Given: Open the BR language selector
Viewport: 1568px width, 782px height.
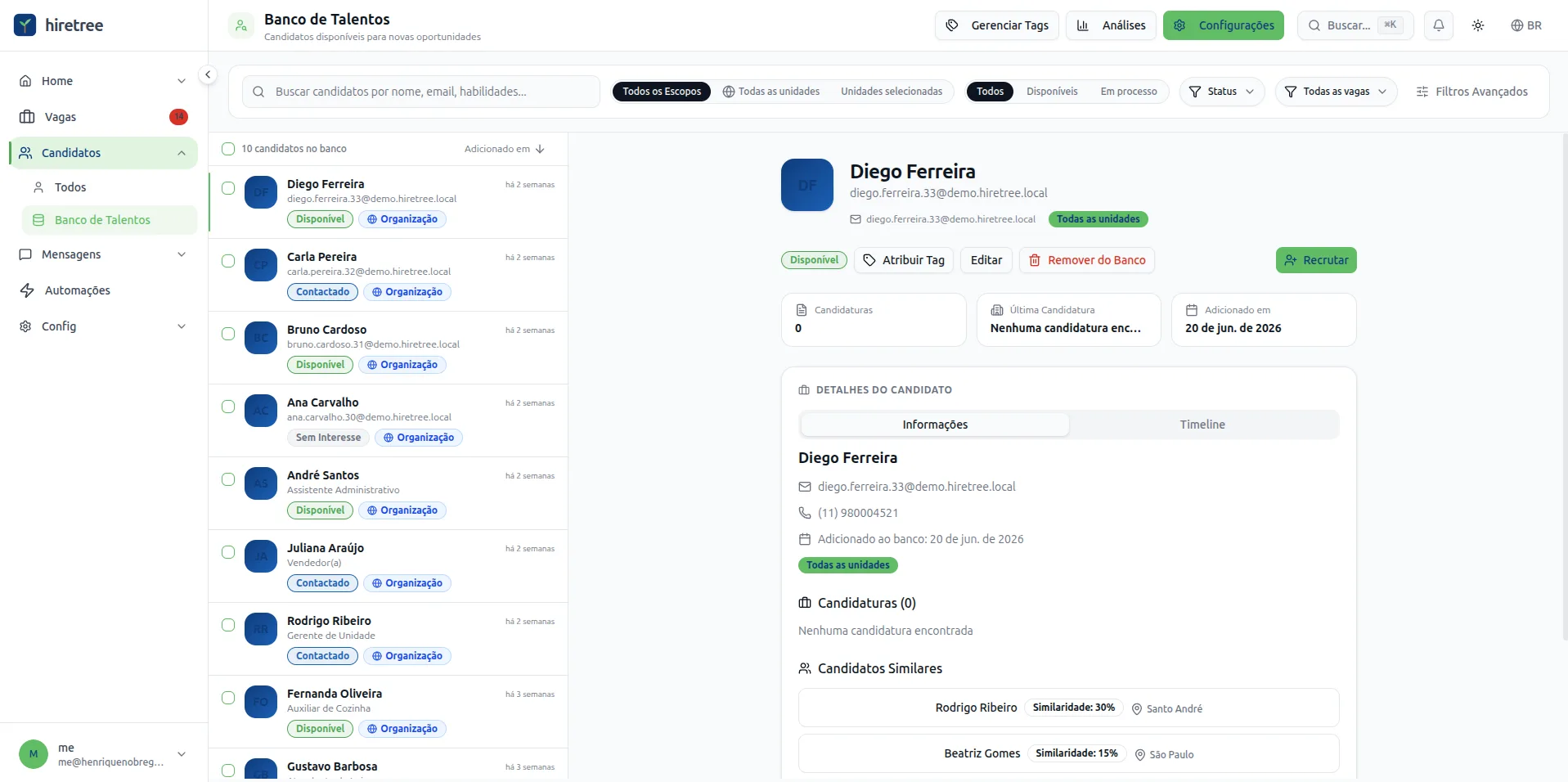Looking at the screenshot, I should click(x=1526, y=25).
